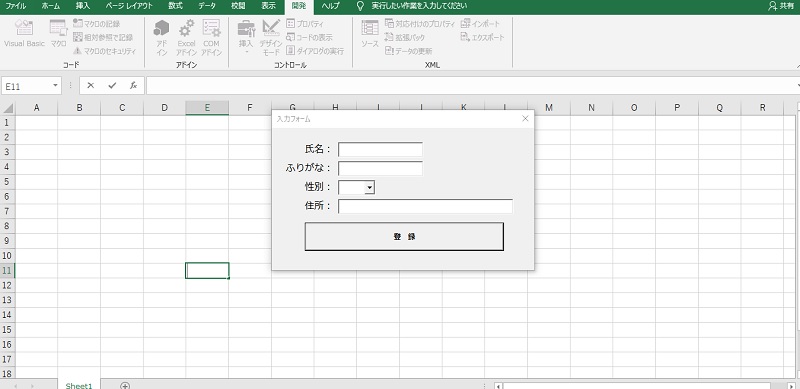Switch to the ホーム tab
Screen dimensions: 800x389
[50, 6]
